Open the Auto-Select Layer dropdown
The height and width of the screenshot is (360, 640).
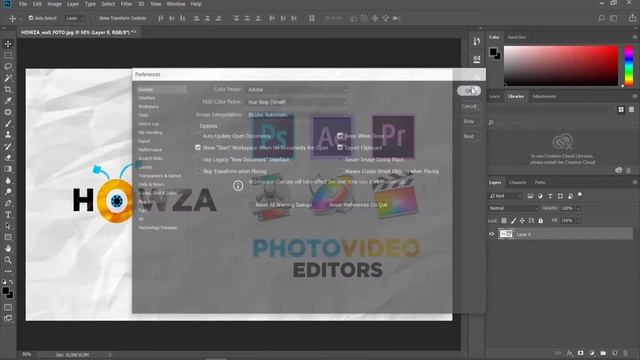[74, 18]
